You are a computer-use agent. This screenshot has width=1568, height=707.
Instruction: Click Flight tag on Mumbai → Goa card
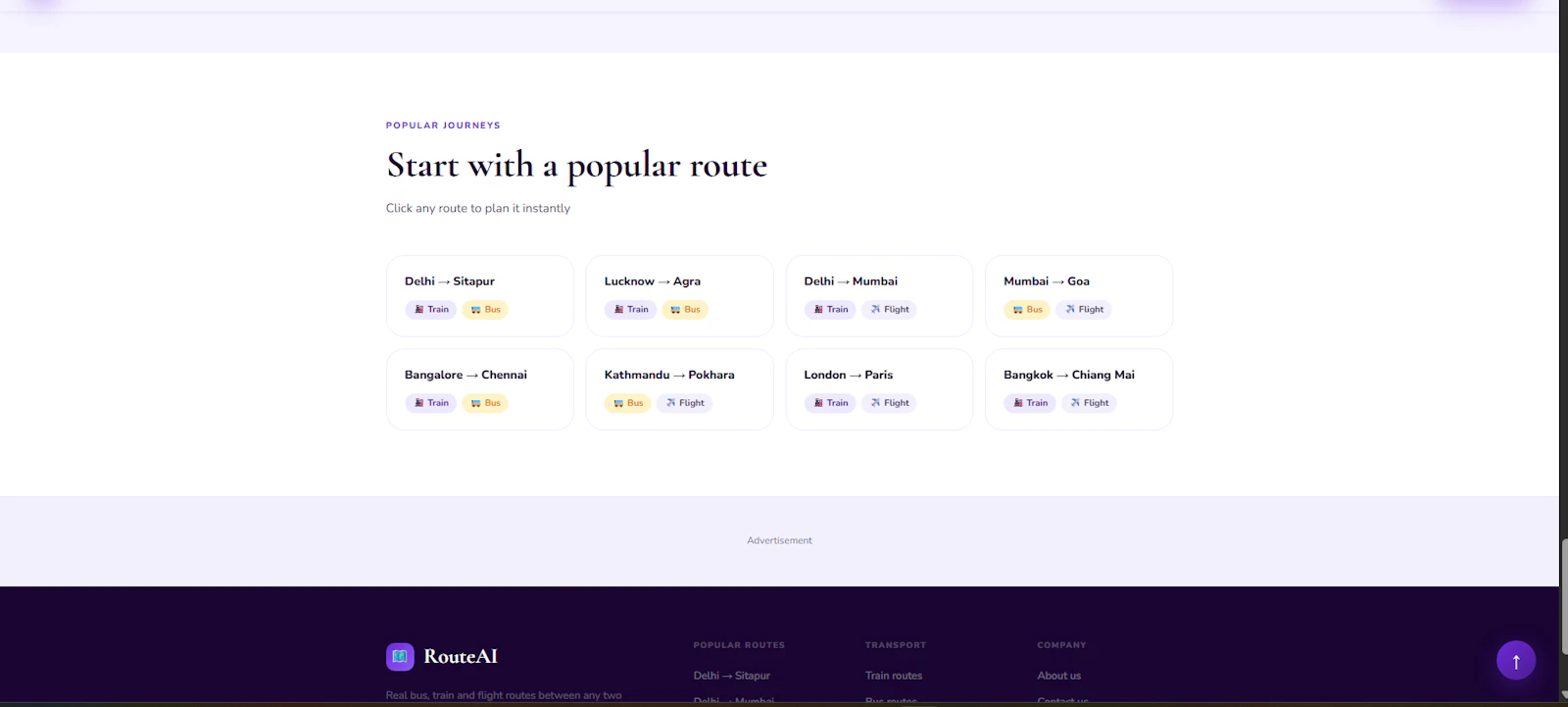tap(1084, 310)
